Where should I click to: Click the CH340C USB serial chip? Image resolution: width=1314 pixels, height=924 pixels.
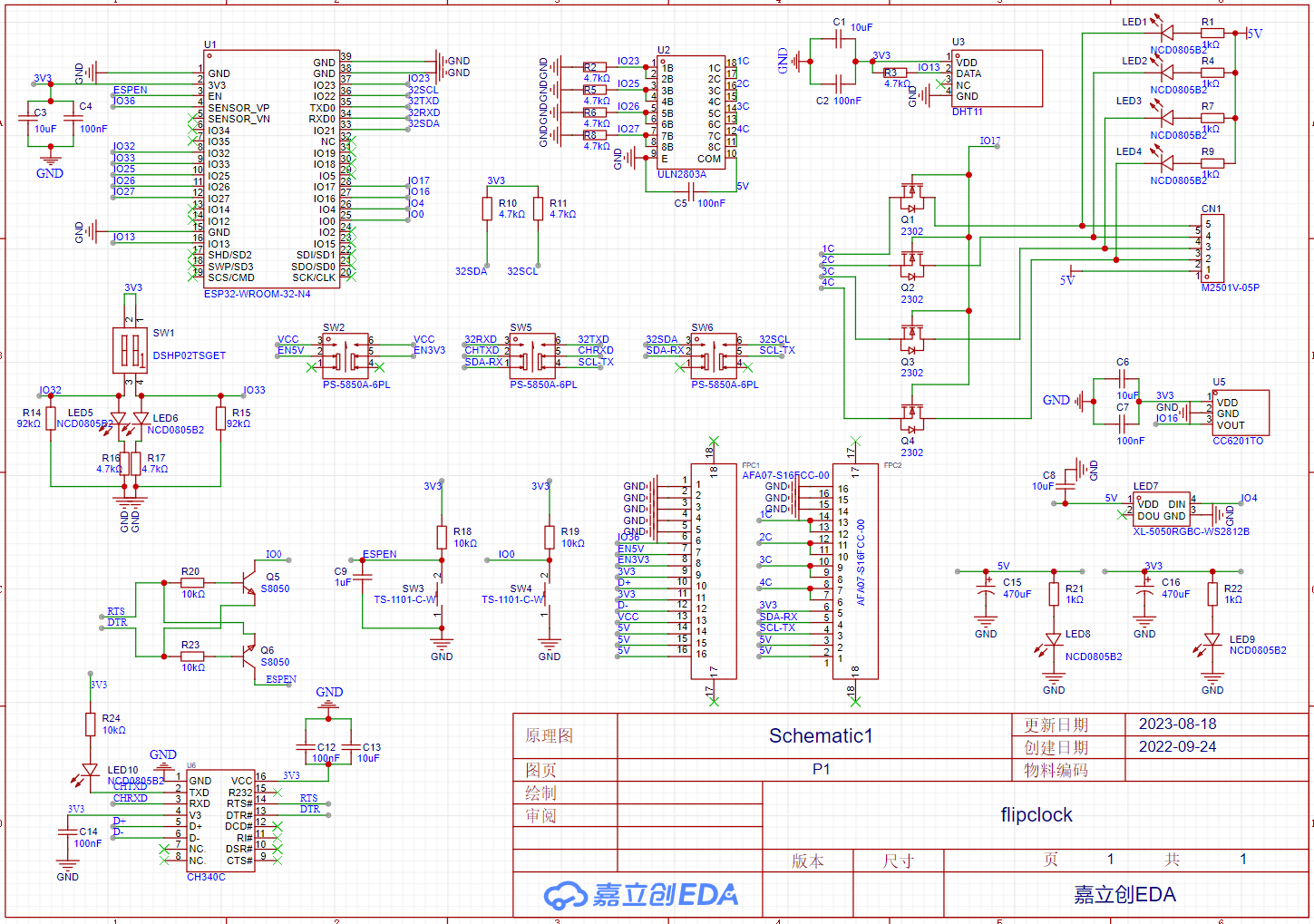pyautogui.click(x=220, y=820)
